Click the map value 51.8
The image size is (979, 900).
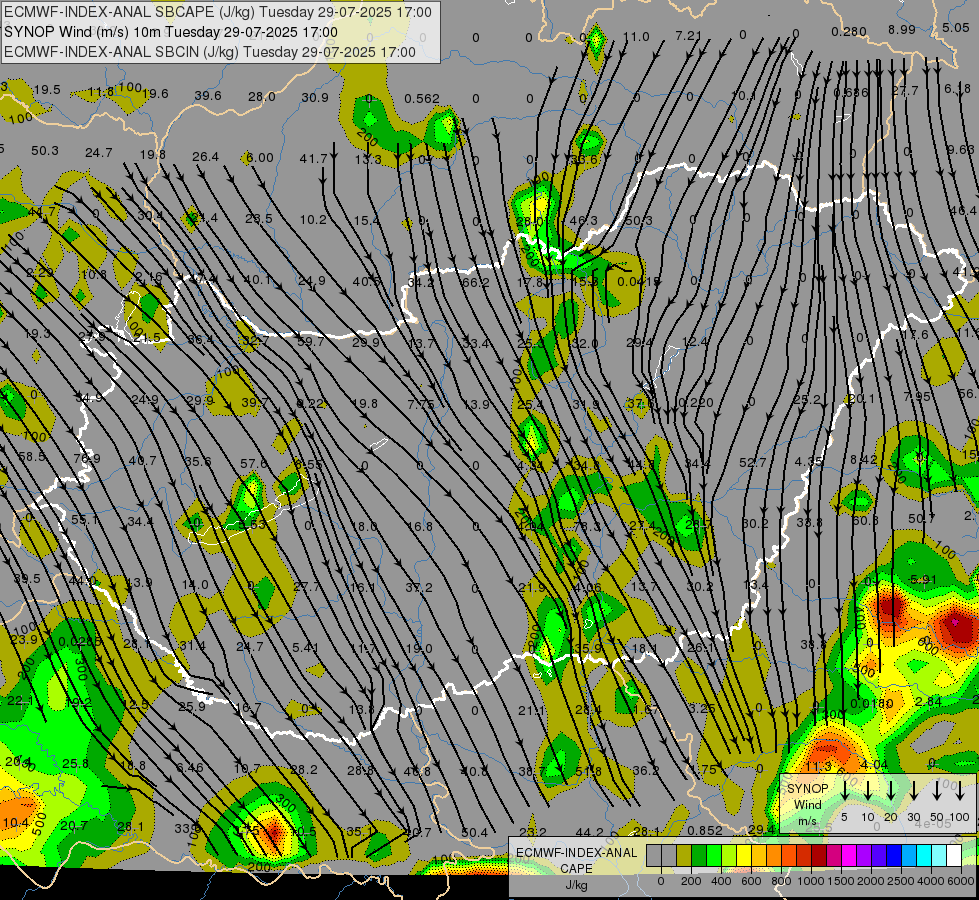click(x=588, y=771)
